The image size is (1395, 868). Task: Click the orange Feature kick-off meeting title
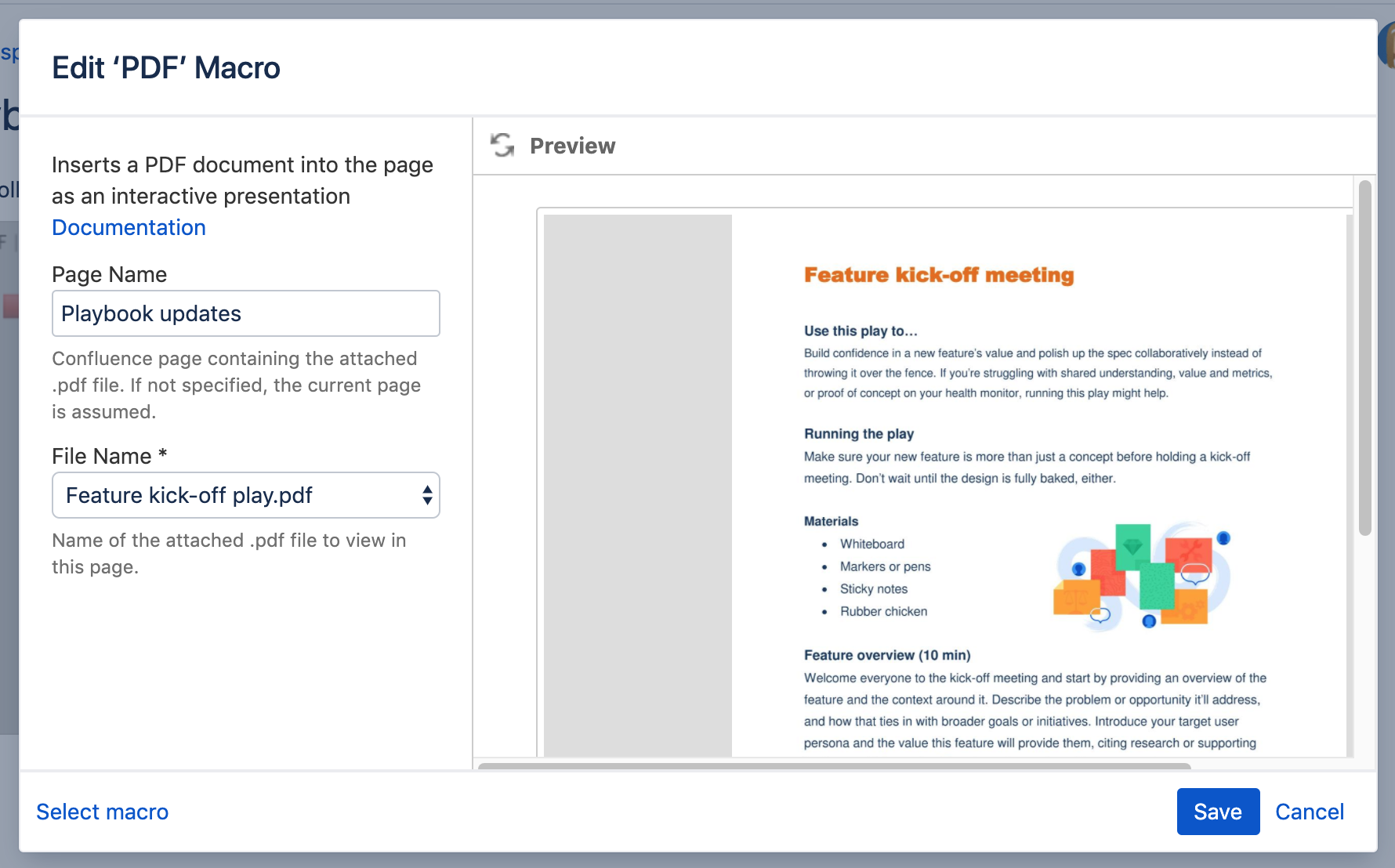[x=938, y=275]
